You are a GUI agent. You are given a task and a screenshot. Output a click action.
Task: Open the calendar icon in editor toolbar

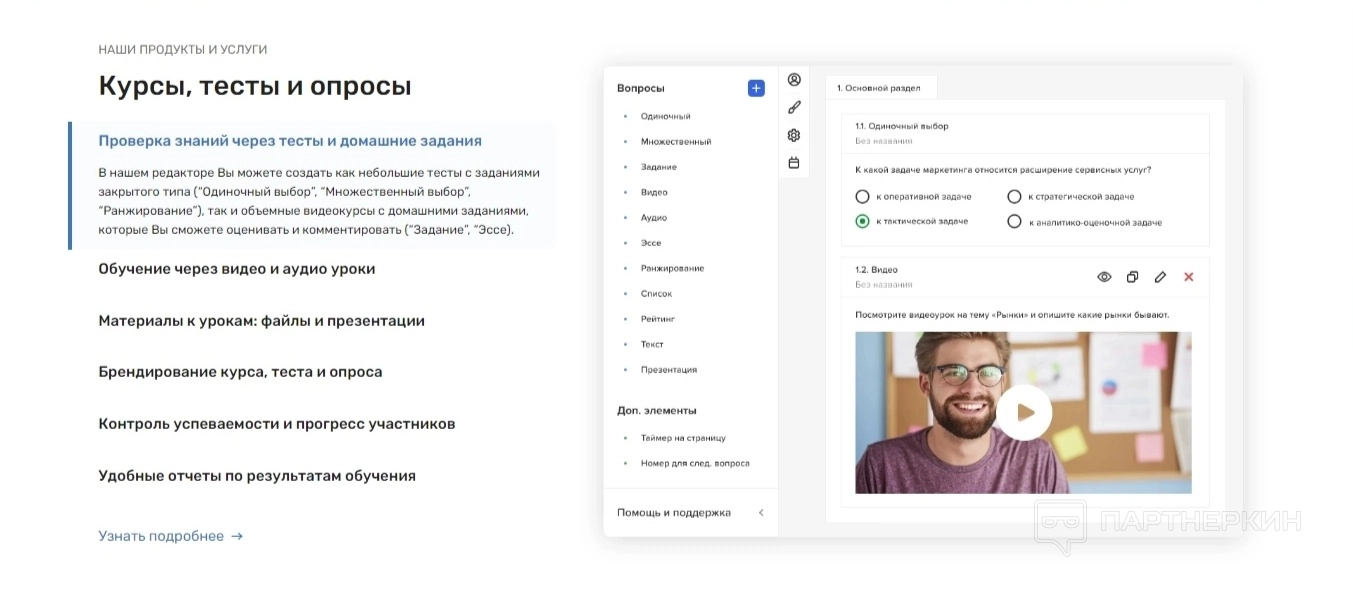click(794, 163)
